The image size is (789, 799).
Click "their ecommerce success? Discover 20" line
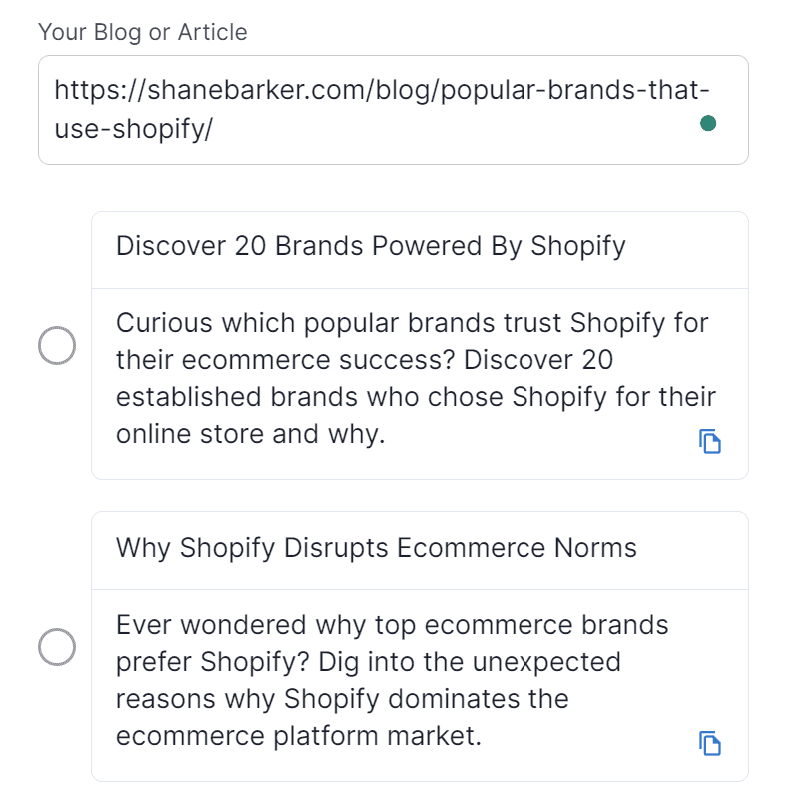tap(364, 360)
